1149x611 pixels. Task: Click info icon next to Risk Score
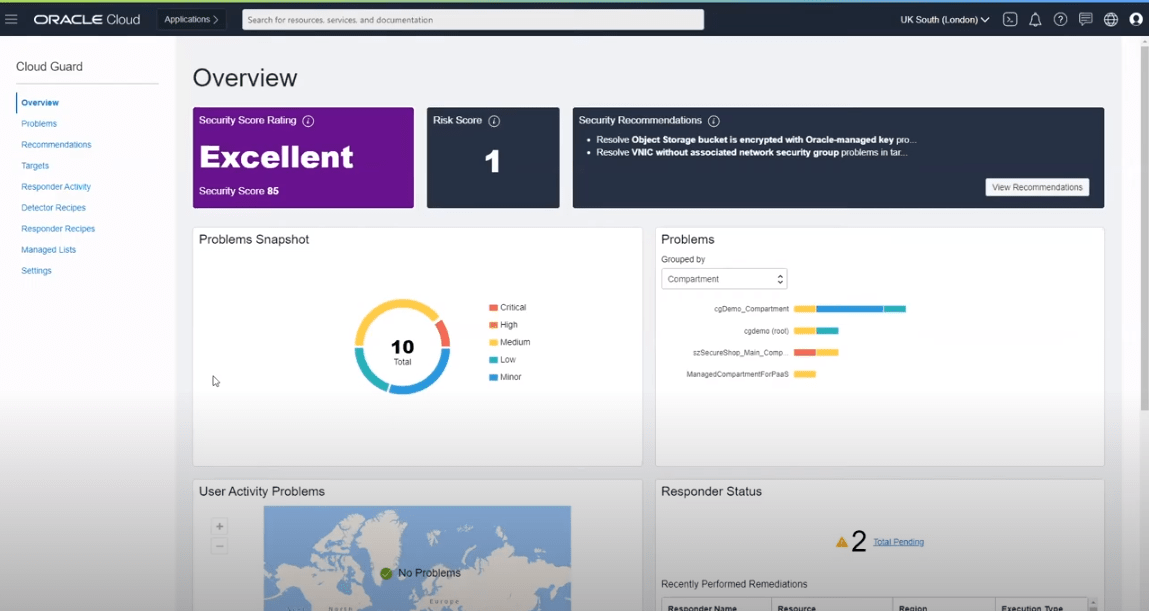(494, 121)
